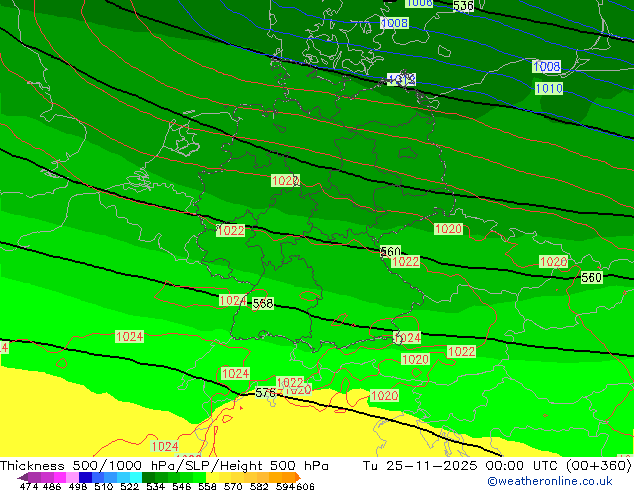This screenshot has width=634, height=490.
Task: Click the cyan legend swatch before 534
Action: [136, 477]
